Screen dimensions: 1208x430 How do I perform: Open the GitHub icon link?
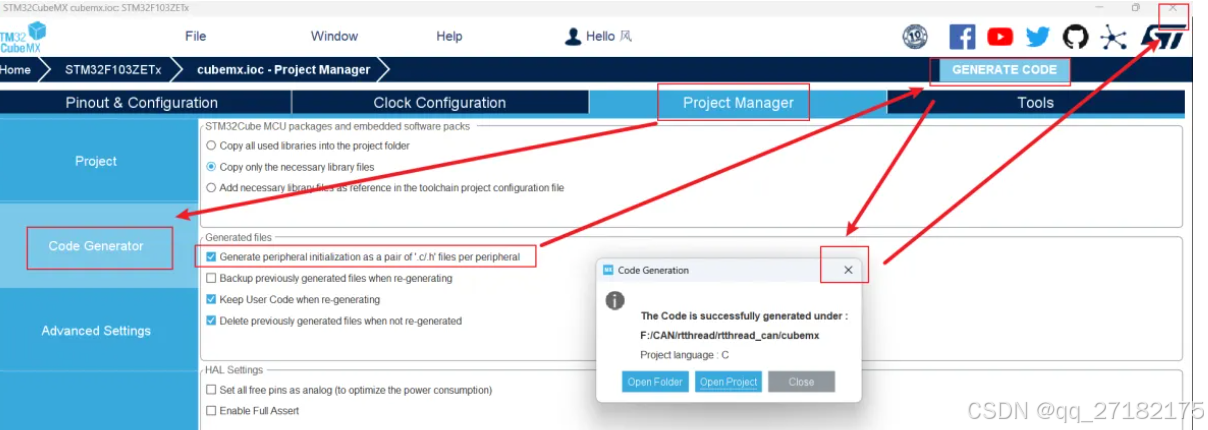coord(1075,37)
